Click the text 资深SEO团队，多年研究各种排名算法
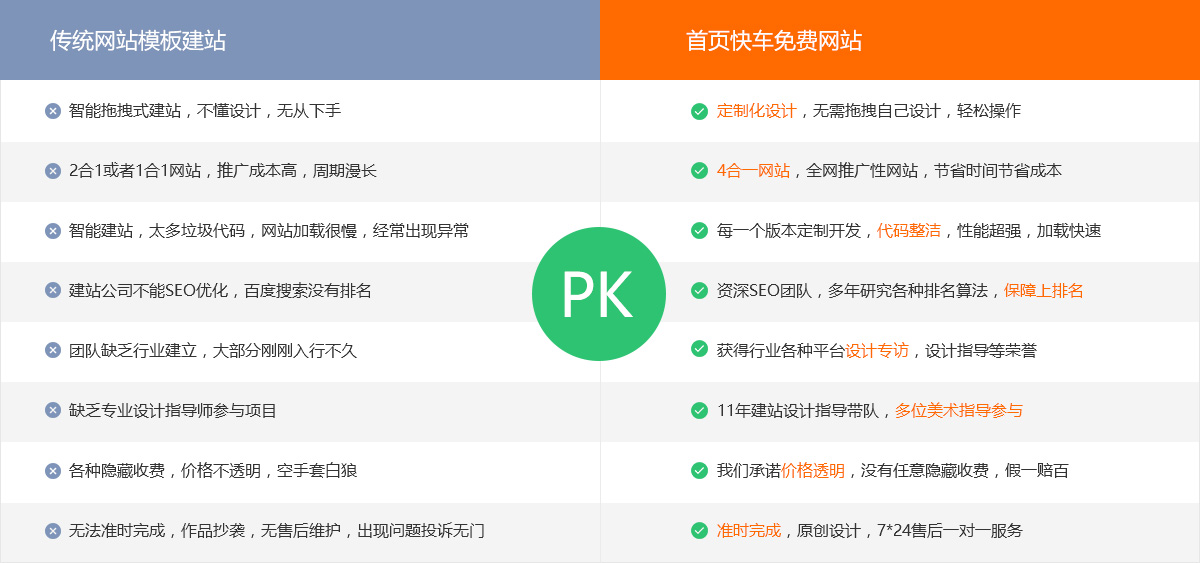 pyautogui.click(x=852, y=291)
